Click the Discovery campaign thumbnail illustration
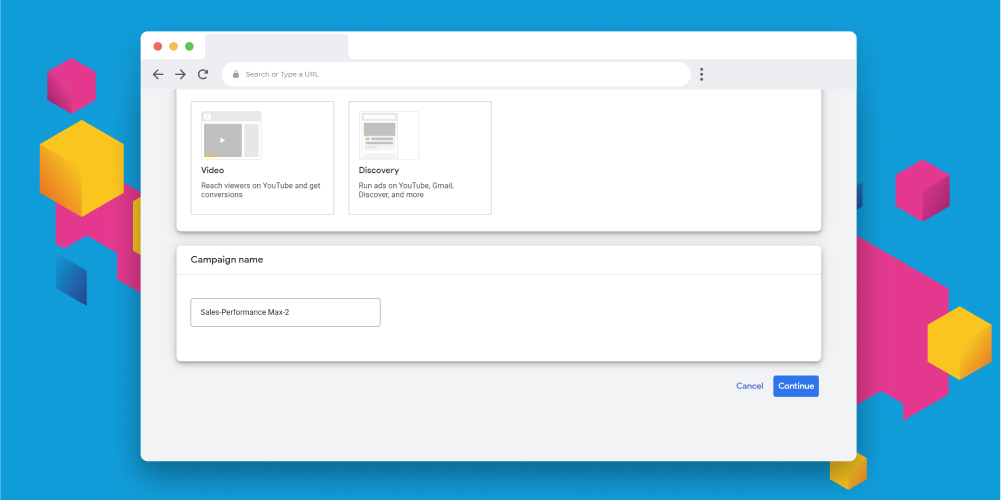The width and height of the screenshot is (1001, 500). tap(389, 135)
